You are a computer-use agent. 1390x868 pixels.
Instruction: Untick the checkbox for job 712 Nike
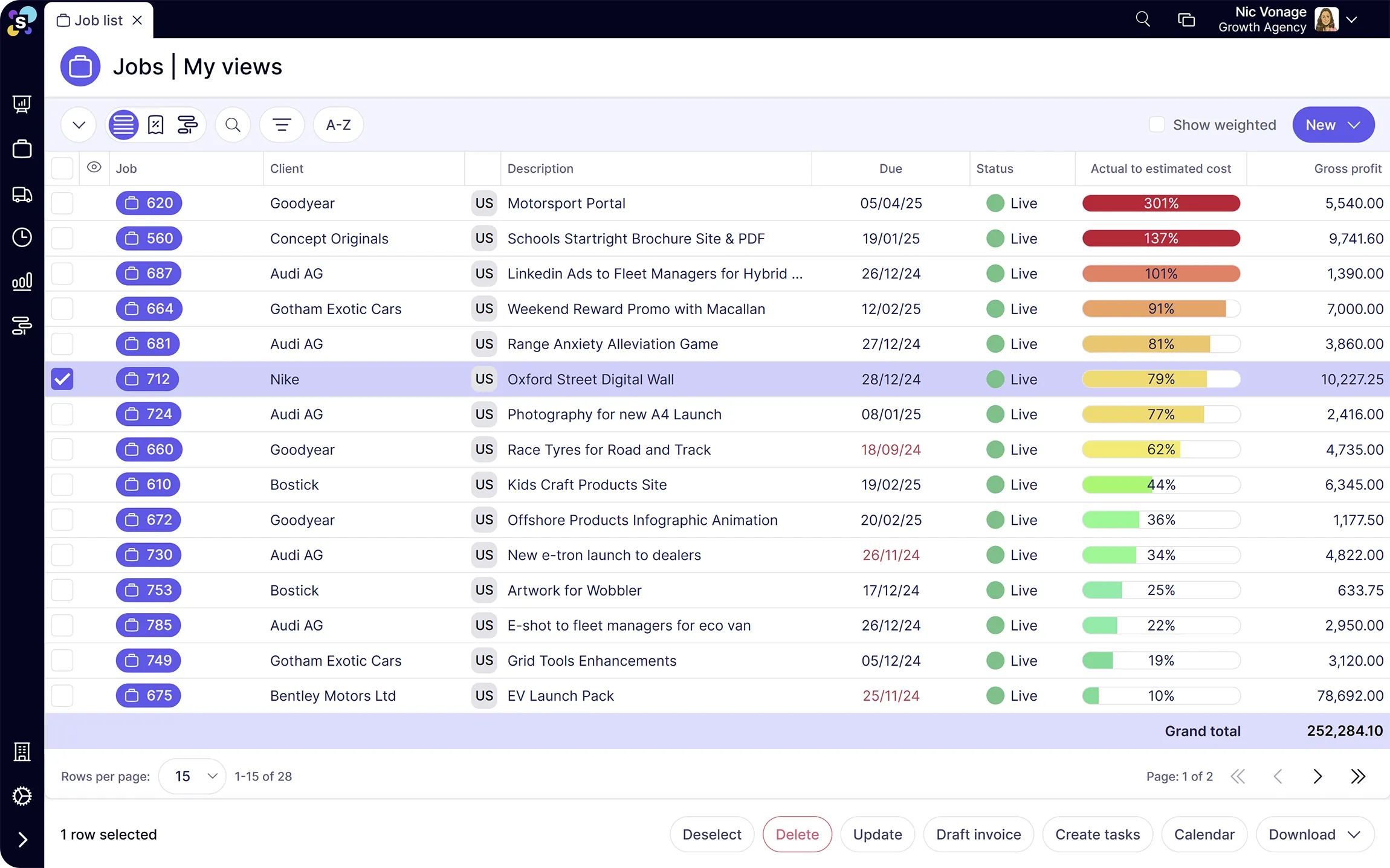tap(62, 379)
